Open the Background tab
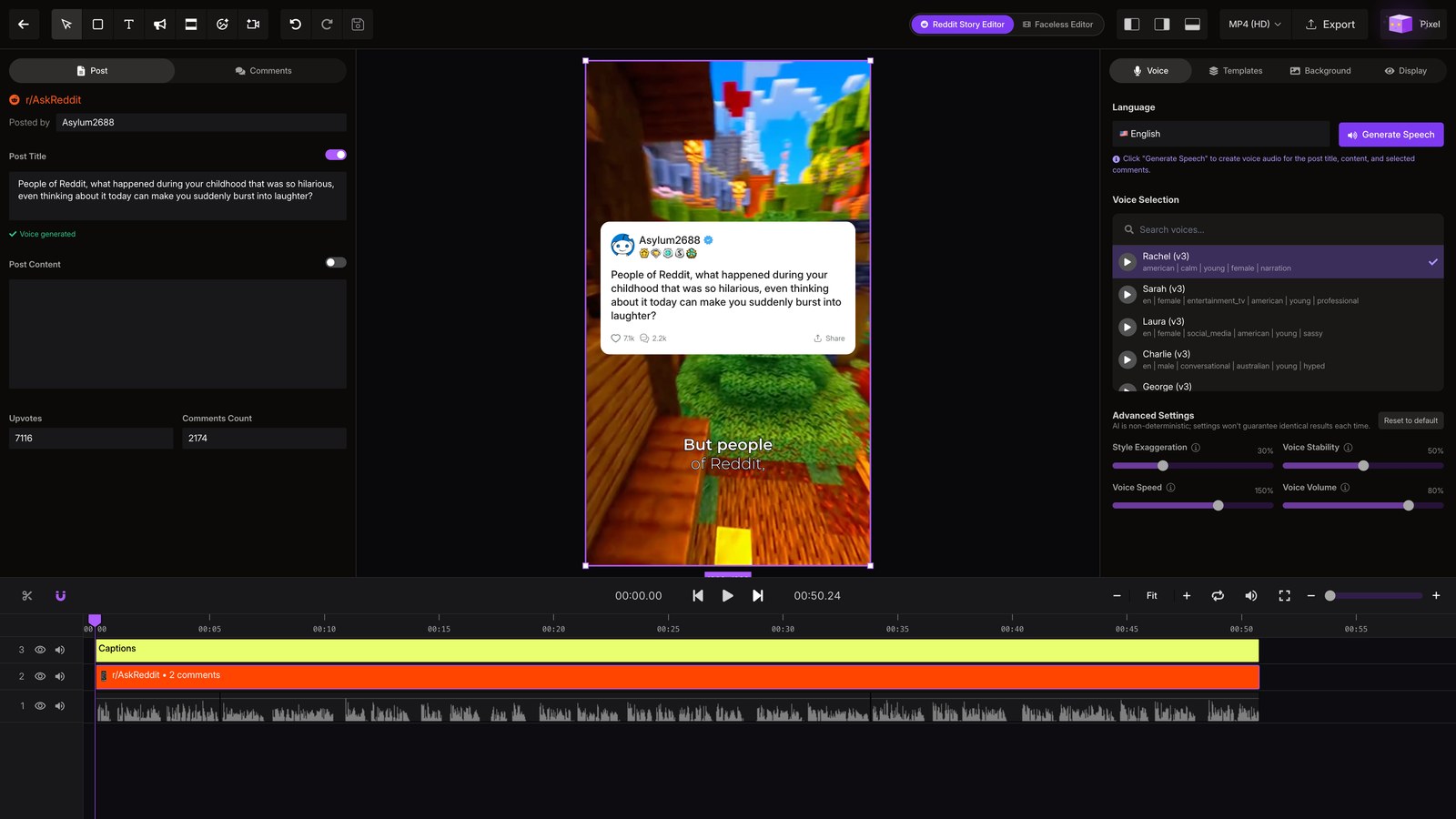This screenshot has height=819, width=1456. pos(1320,71)
